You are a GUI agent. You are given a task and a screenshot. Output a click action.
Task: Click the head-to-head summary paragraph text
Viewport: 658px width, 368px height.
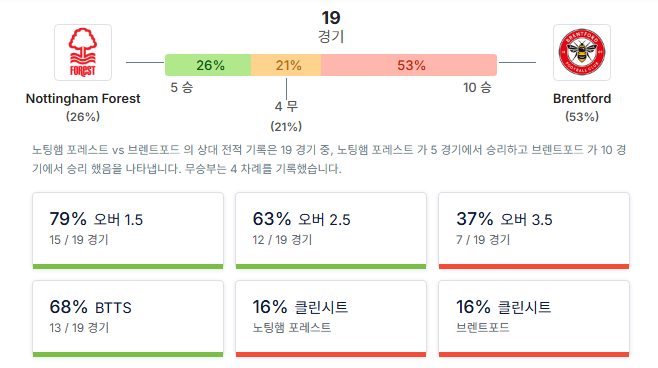point(329,159)
